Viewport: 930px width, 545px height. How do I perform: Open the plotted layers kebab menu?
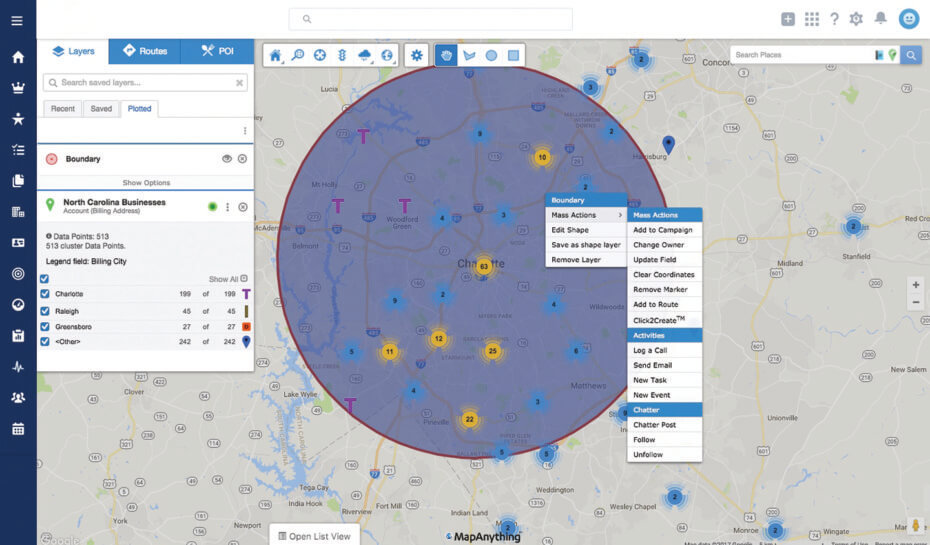pos(245,130)
